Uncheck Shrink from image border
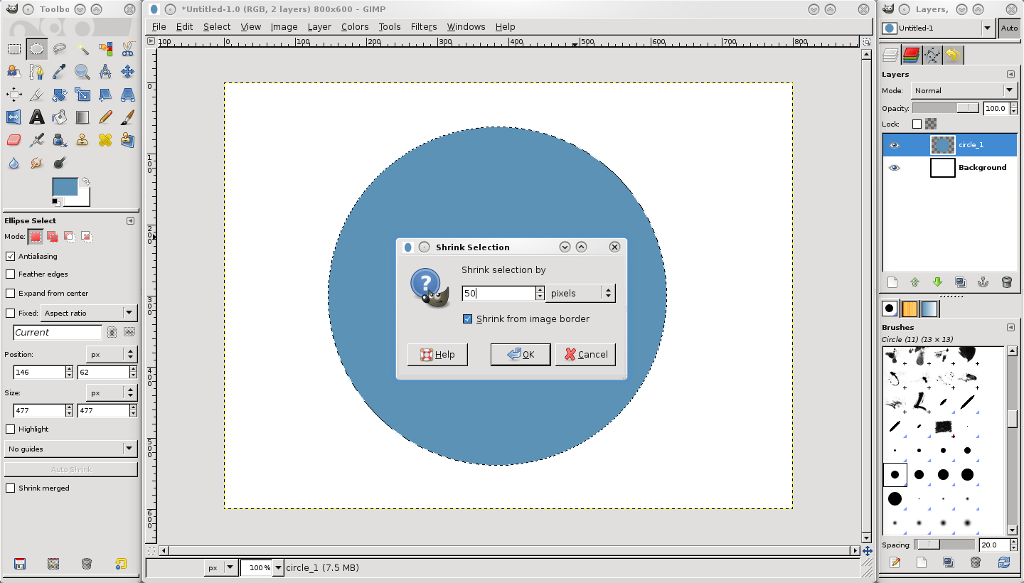1024x583 pixels. [468, 319]
